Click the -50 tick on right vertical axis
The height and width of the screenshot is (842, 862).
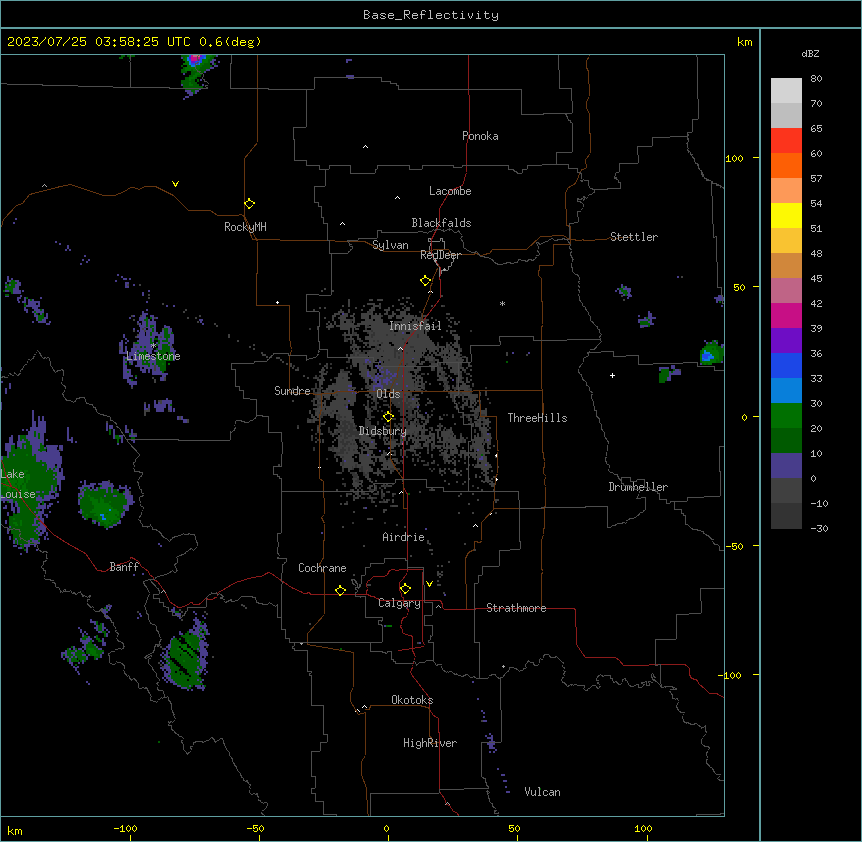[x=734, y=546]
